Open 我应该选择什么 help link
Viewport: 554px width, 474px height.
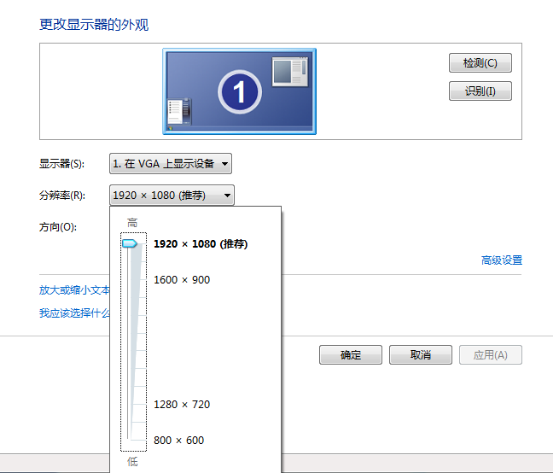pyautogui.click(x=75, y=313)
